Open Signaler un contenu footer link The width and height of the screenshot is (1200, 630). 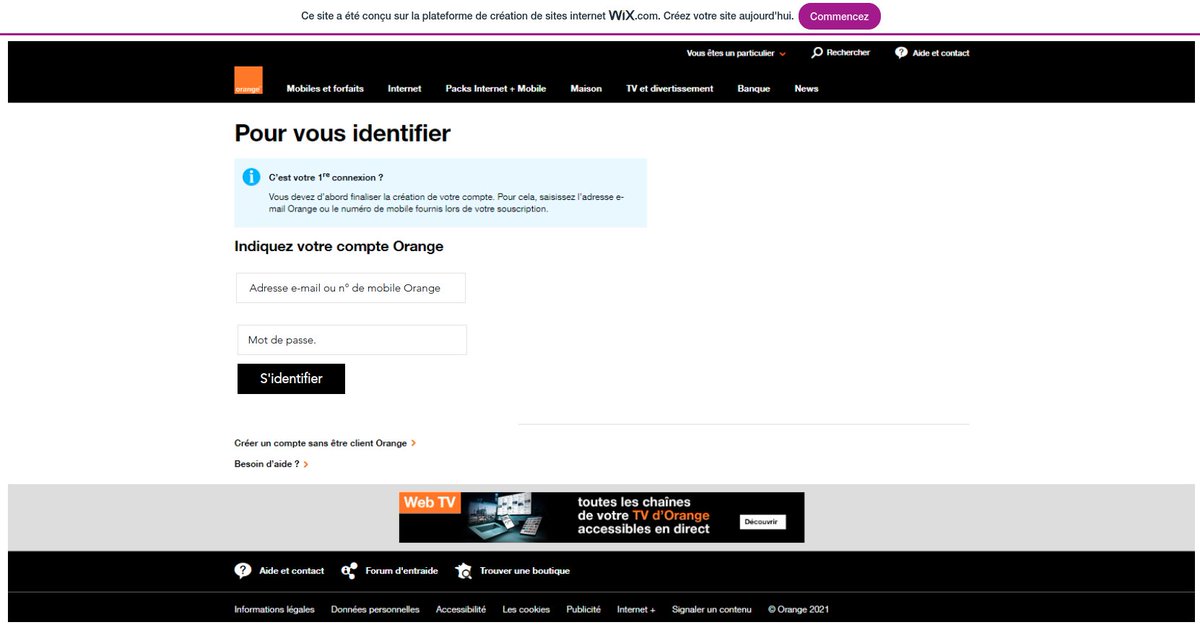point(712,609)
